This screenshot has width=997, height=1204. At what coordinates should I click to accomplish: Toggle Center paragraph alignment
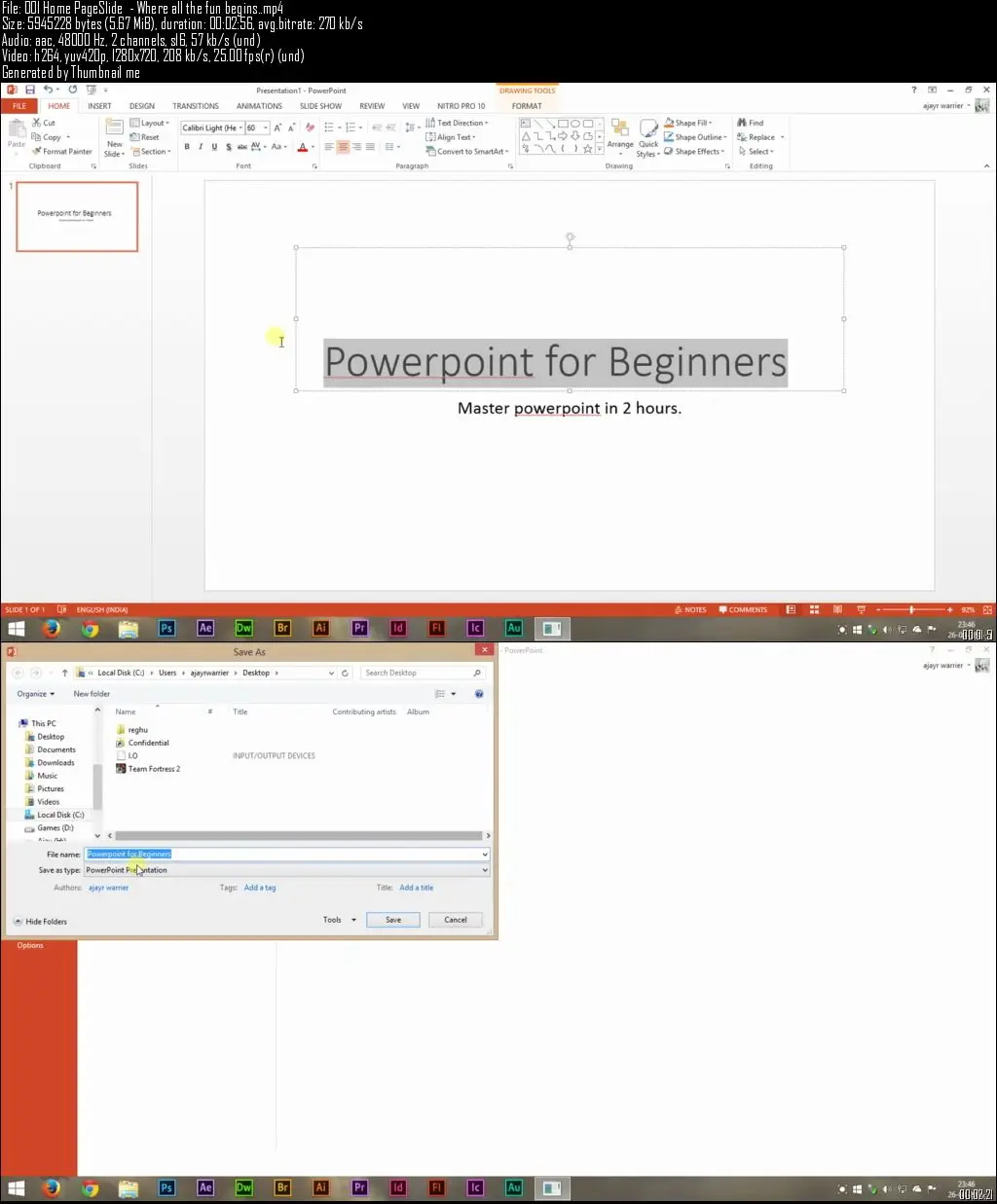tap(343, 147)
